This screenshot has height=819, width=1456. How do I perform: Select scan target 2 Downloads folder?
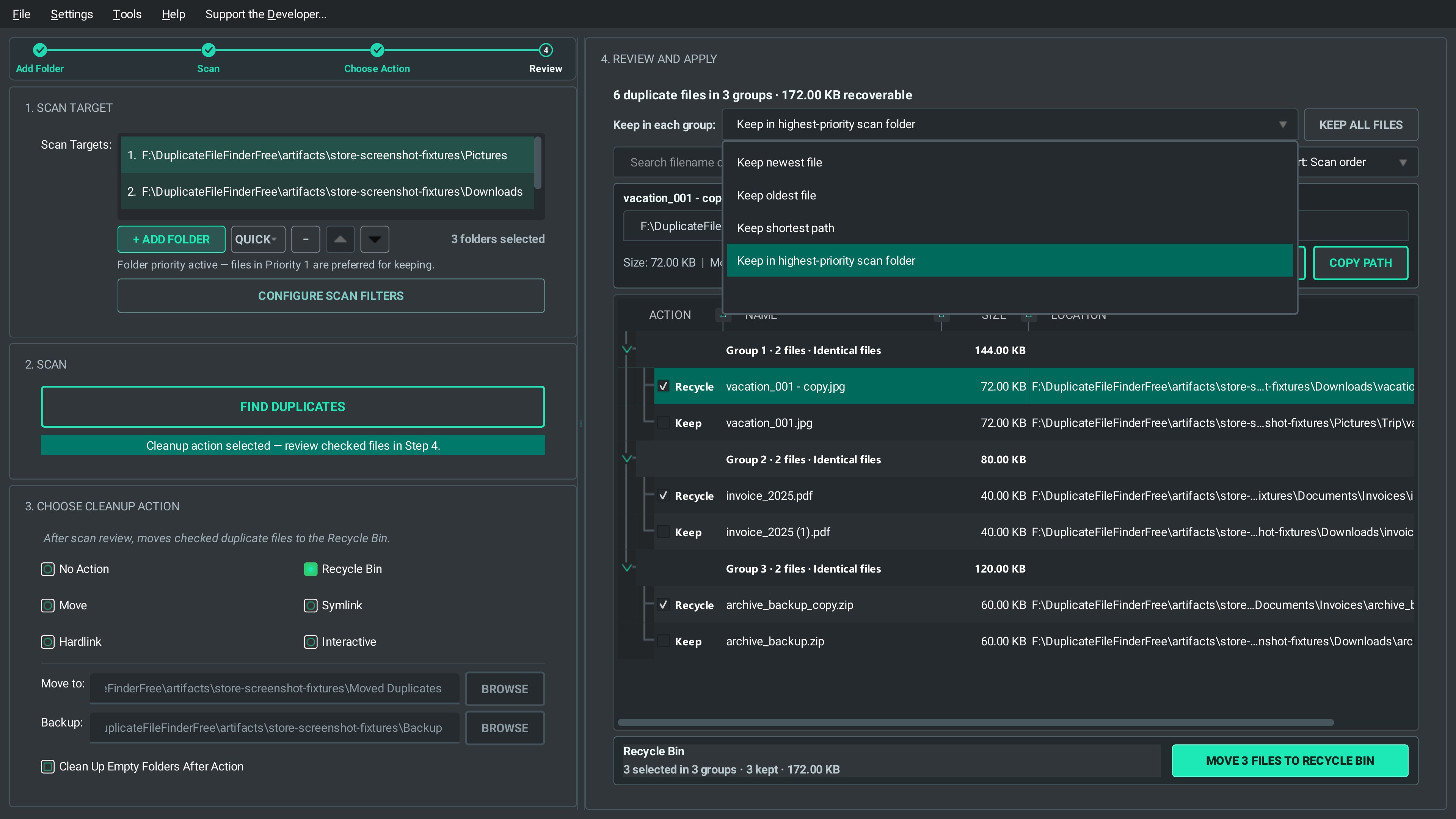pyautogui.click(x=327, y=191)
